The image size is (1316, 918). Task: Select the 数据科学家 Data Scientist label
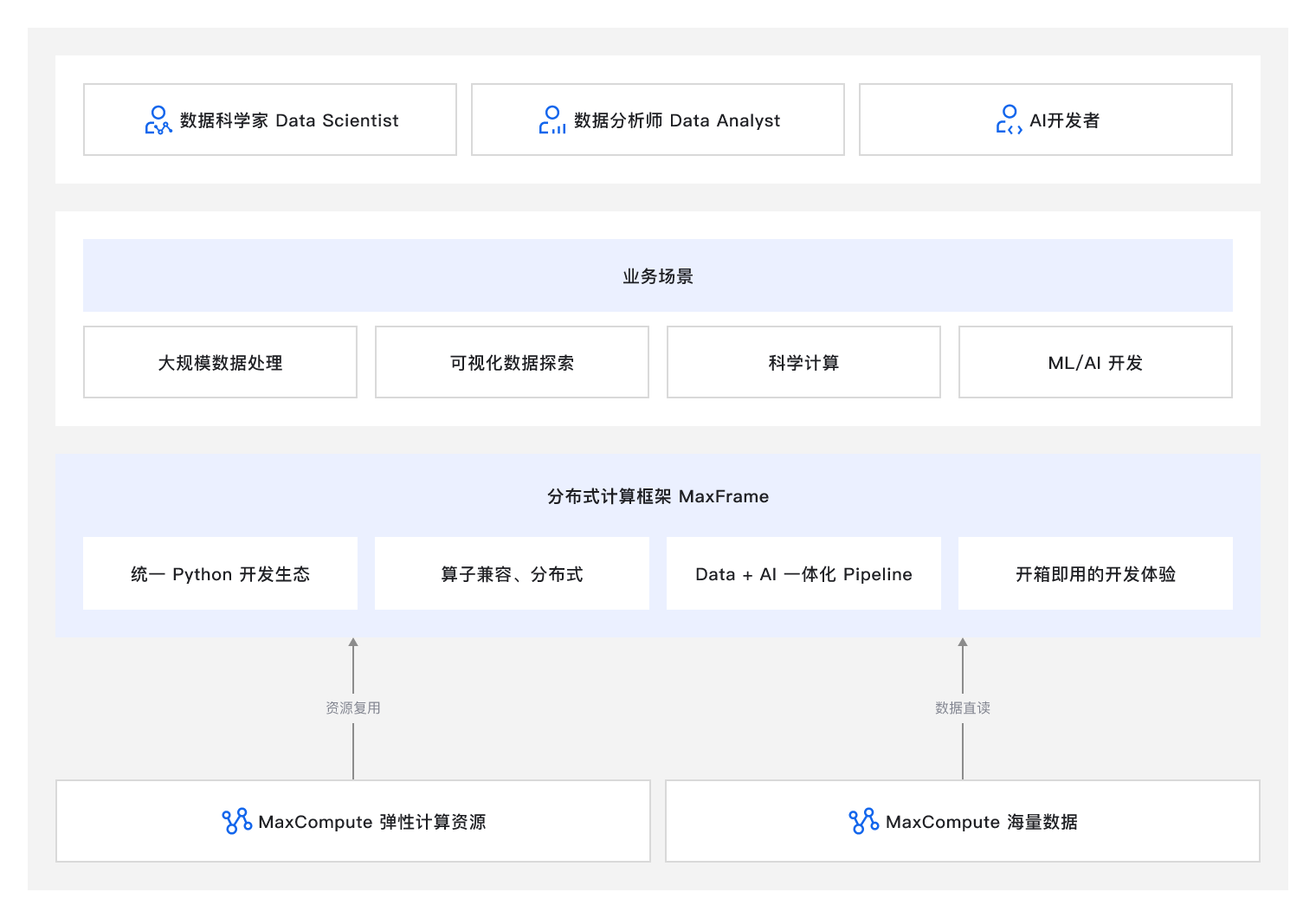click(289, 120)
